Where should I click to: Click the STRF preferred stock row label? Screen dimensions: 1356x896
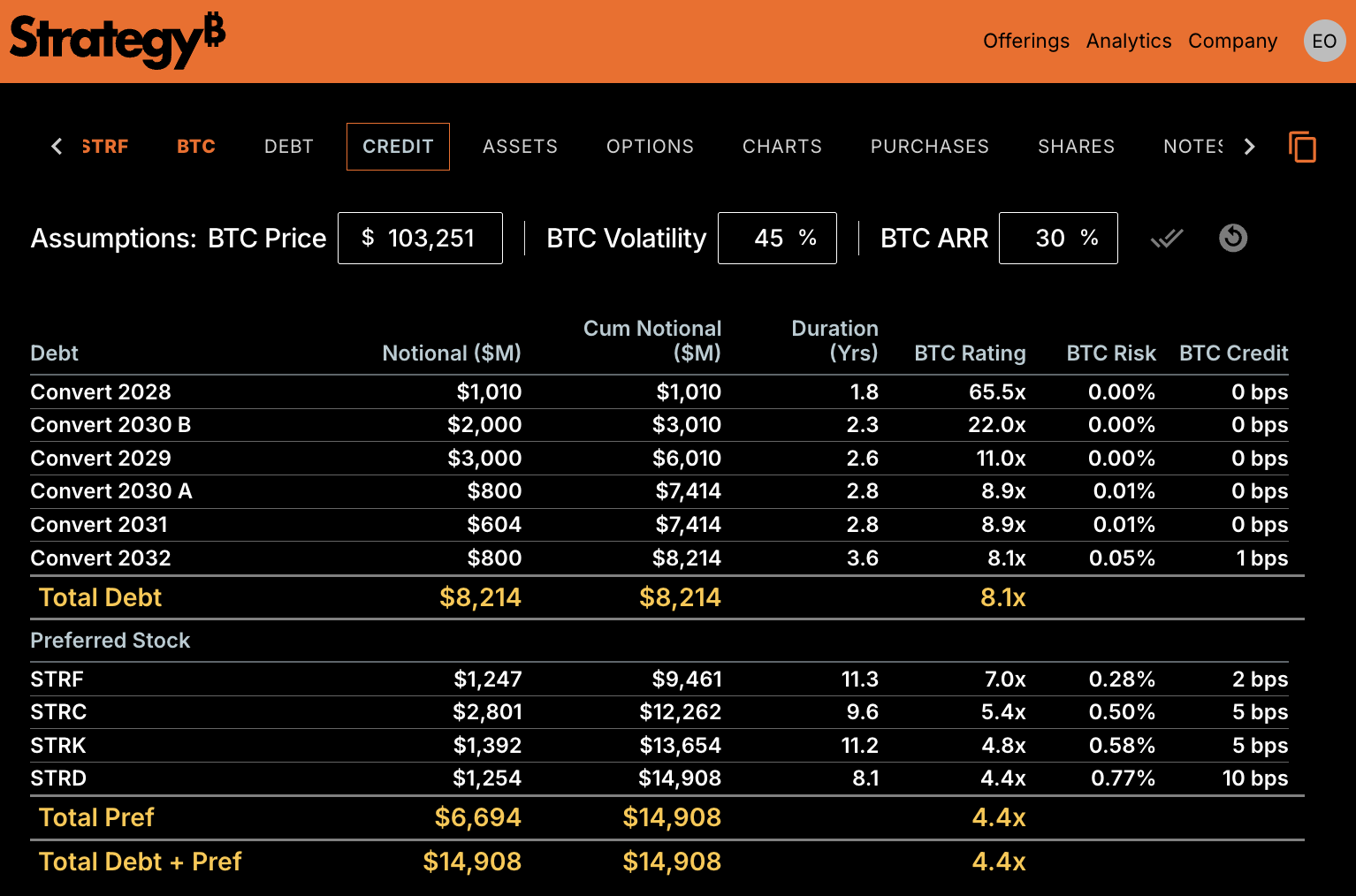tap(57, 680)
